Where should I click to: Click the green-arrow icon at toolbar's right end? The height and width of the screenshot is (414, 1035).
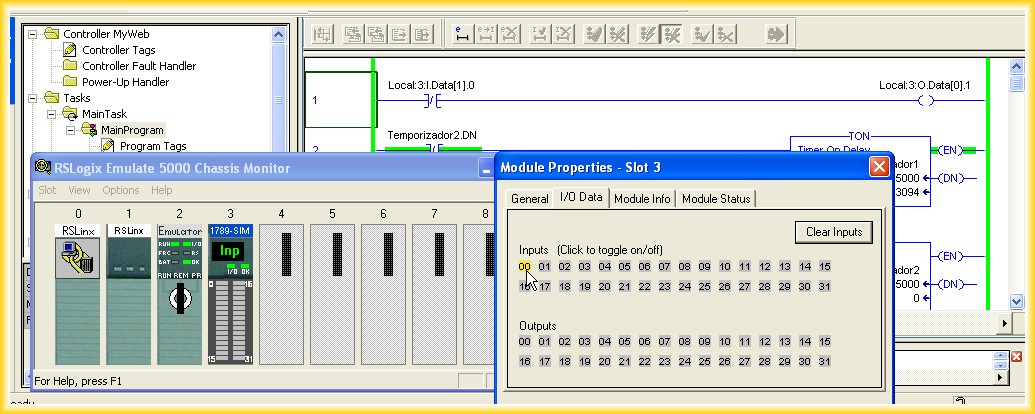[x=776, y=35]
